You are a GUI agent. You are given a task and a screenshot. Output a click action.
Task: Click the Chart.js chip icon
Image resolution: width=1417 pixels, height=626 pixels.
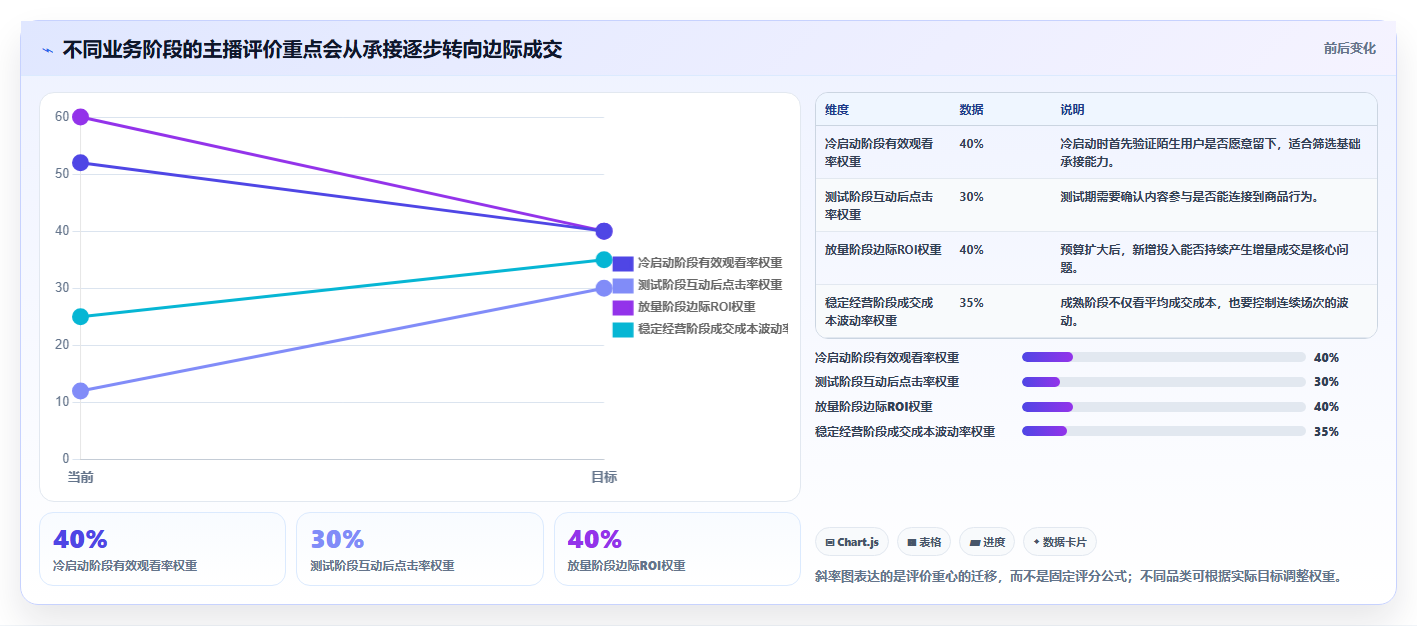(830, 542)
